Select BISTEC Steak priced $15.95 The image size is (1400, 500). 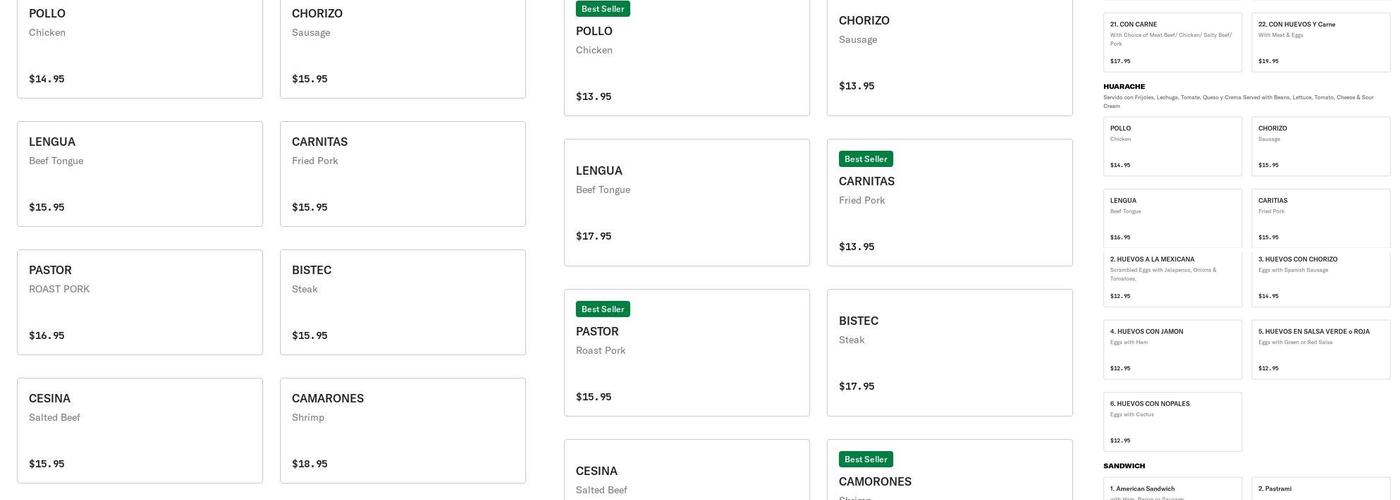(402, 302)
